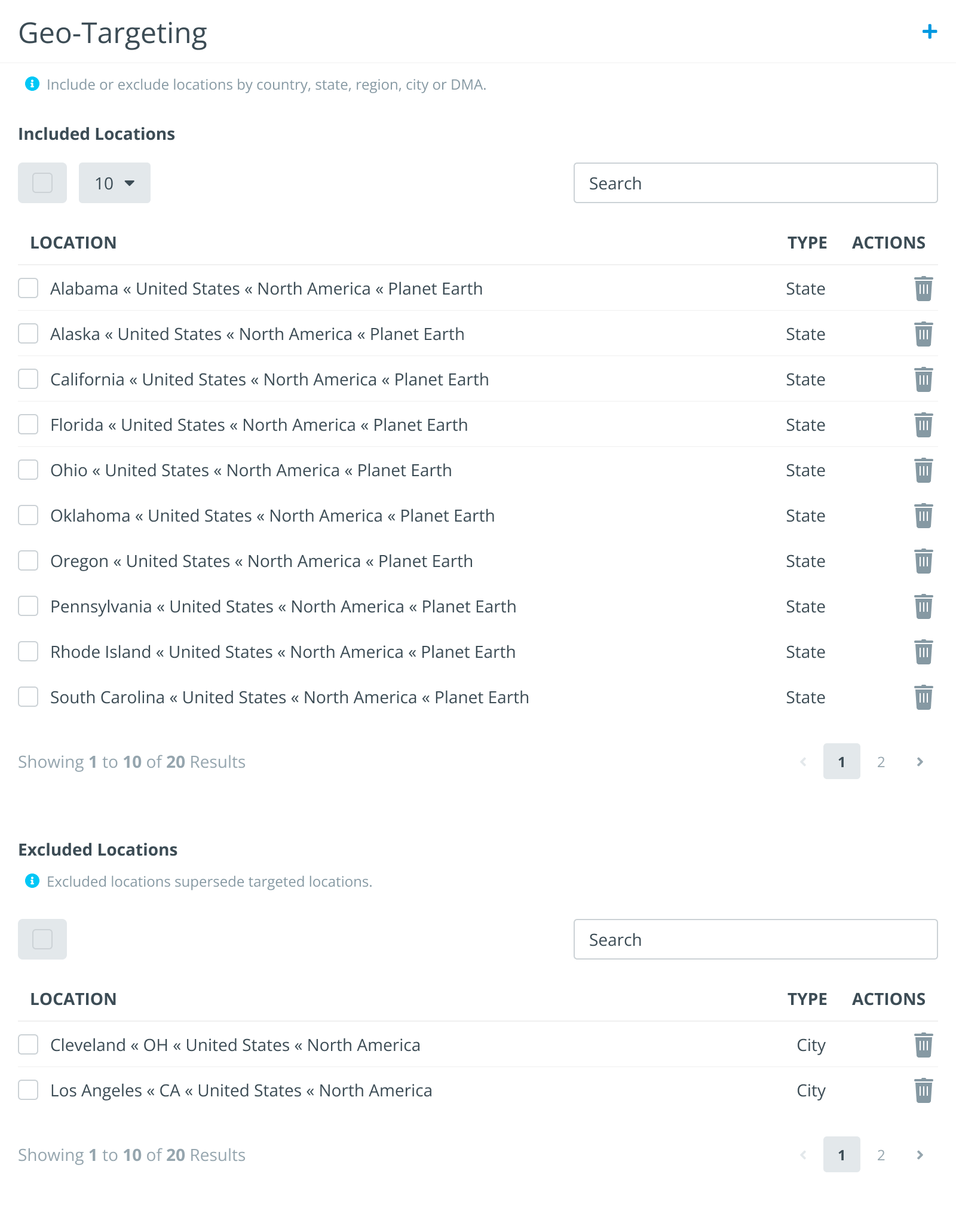The image size is (956, 1232).
Task: Click the TYPE header in Excluded Locations
Action: pyautogui.click(x=807, y=999)
